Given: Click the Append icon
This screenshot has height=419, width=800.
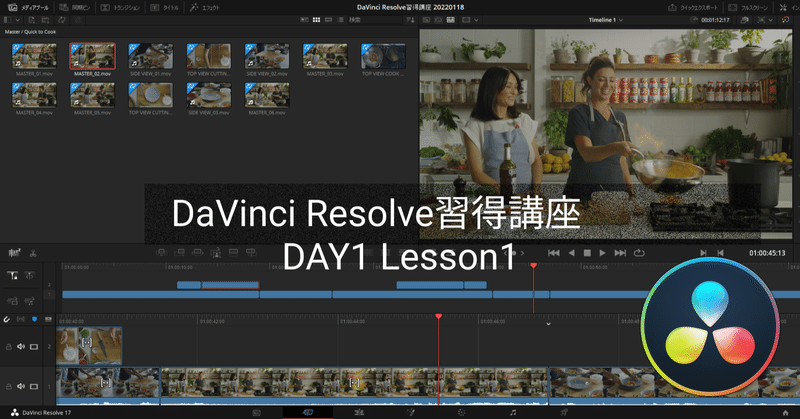Looking at the screenshot, I should [179, 253].
